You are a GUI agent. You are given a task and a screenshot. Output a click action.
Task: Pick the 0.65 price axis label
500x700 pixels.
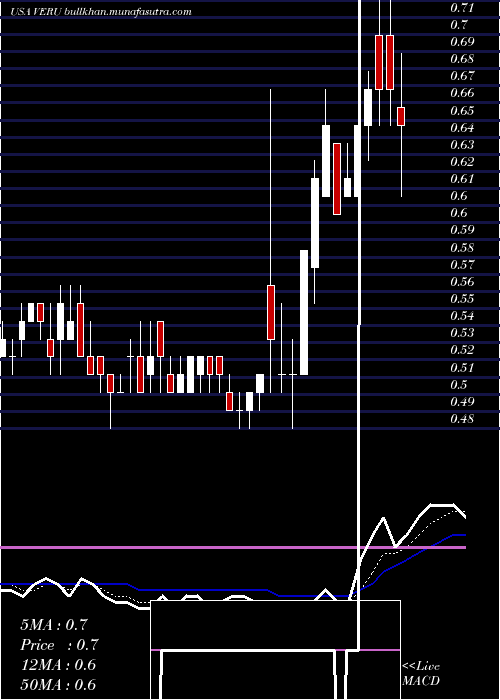[462, 111]
